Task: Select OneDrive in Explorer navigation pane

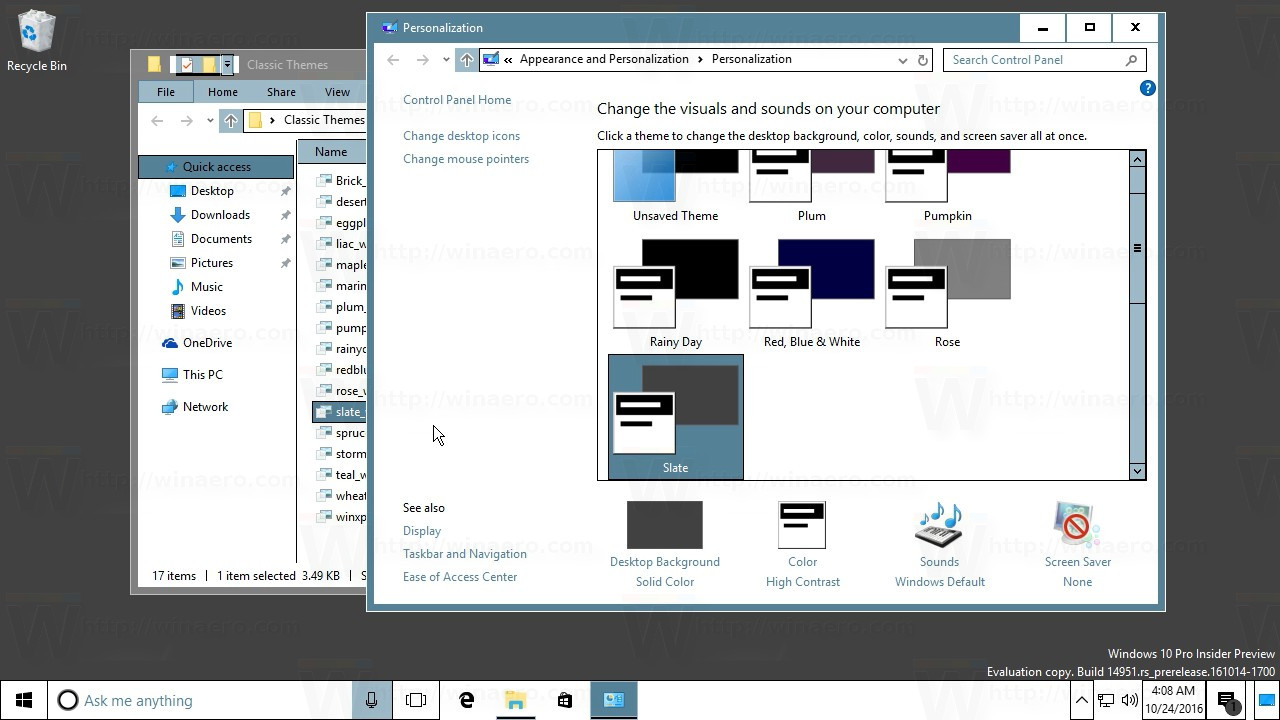Action: coord(207,343)
